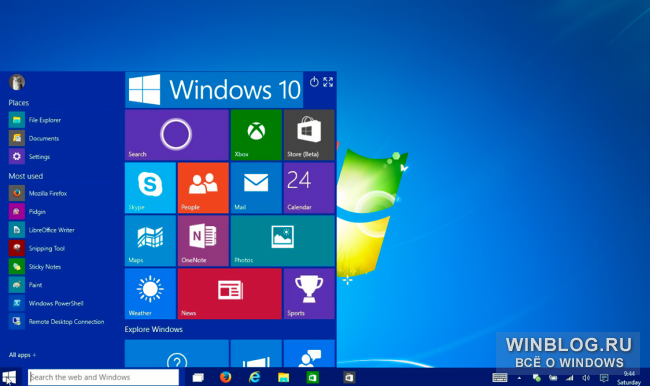Open Remote Desktop Connection entry
Image resolution: width=650 pixels, height=386 pixels.
click(56, 321)
